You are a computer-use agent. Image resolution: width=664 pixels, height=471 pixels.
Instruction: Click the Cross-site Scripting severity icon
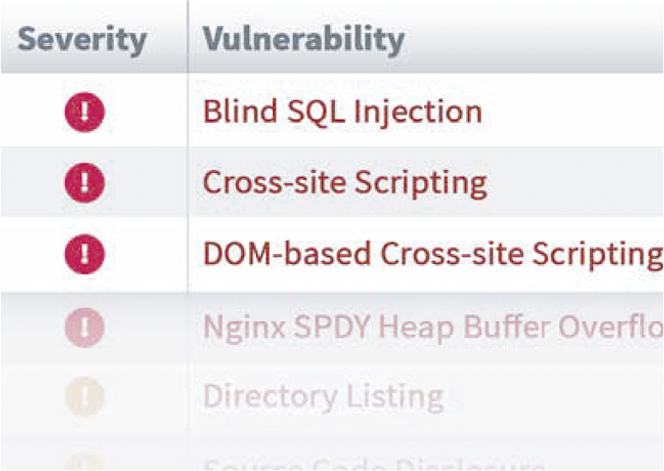tap(85, 183)
